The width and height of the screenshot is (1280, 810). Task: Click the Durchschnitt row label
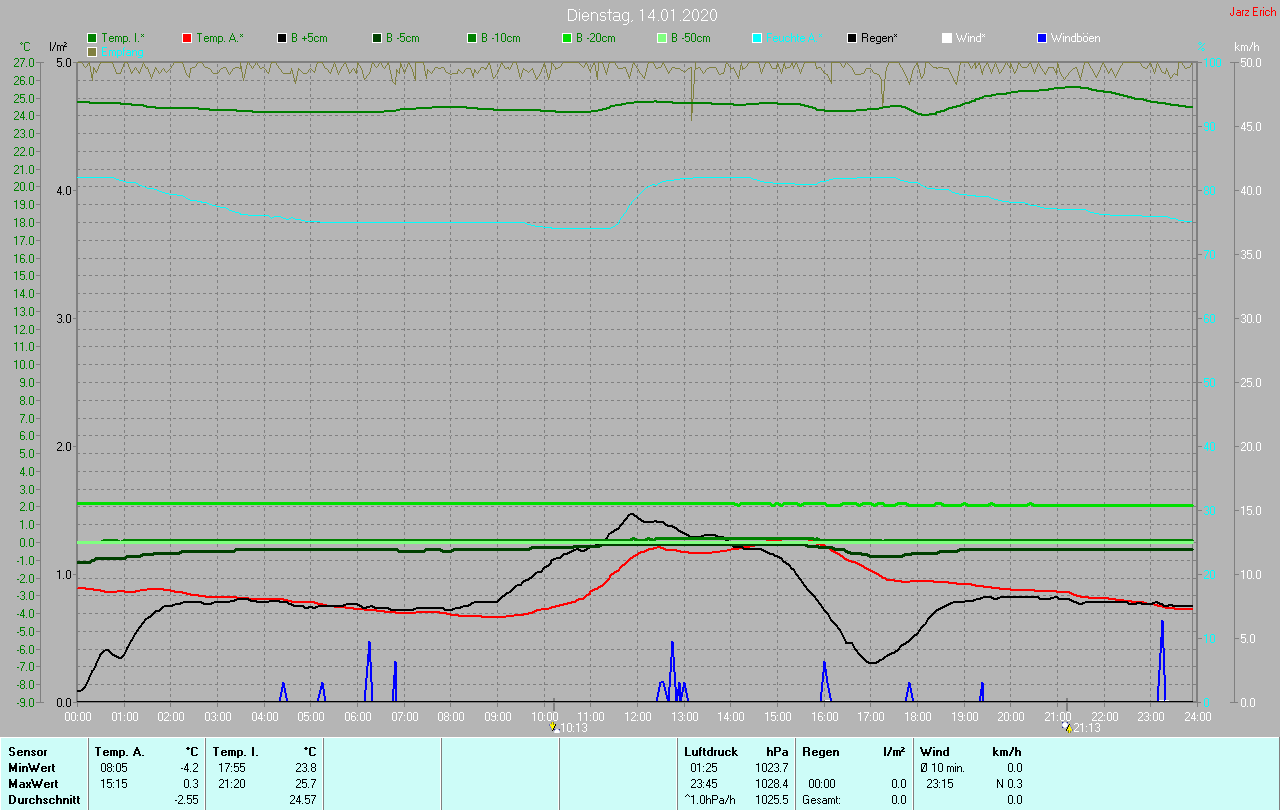[x=44, y=800]
